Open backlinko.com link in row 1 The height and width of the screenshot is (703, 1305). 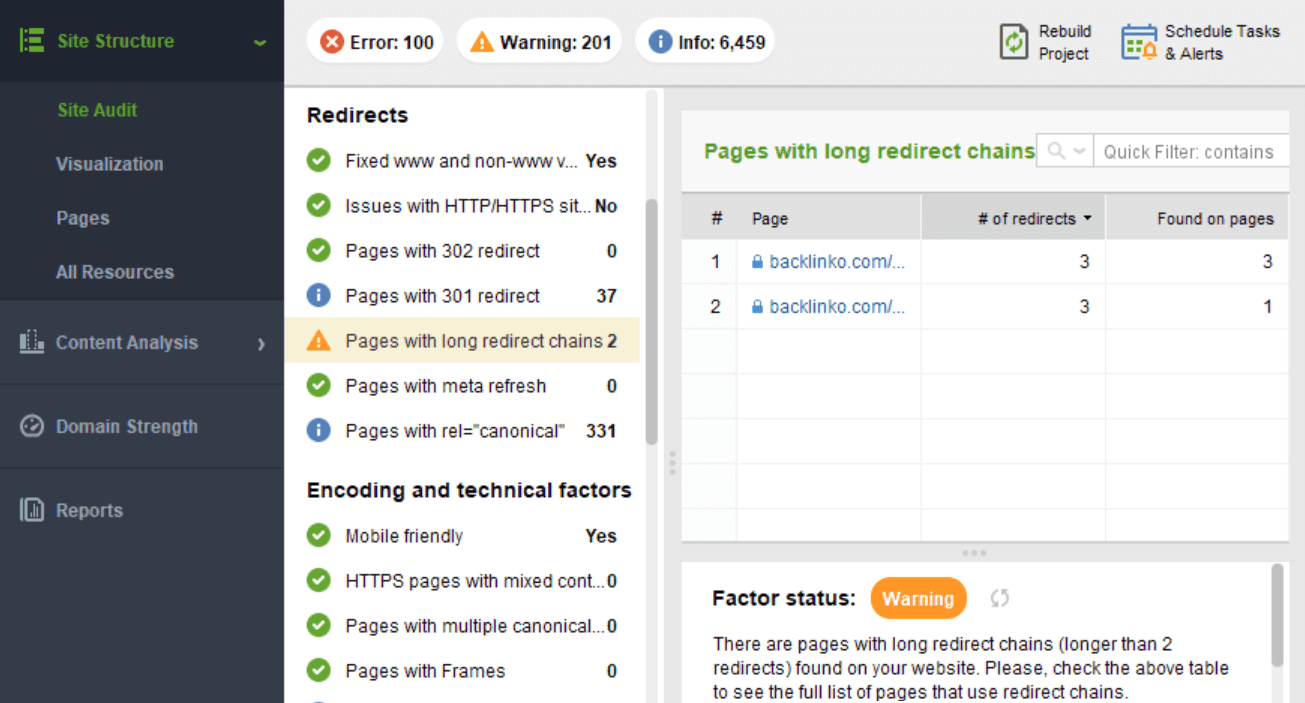tap(836, 262)
